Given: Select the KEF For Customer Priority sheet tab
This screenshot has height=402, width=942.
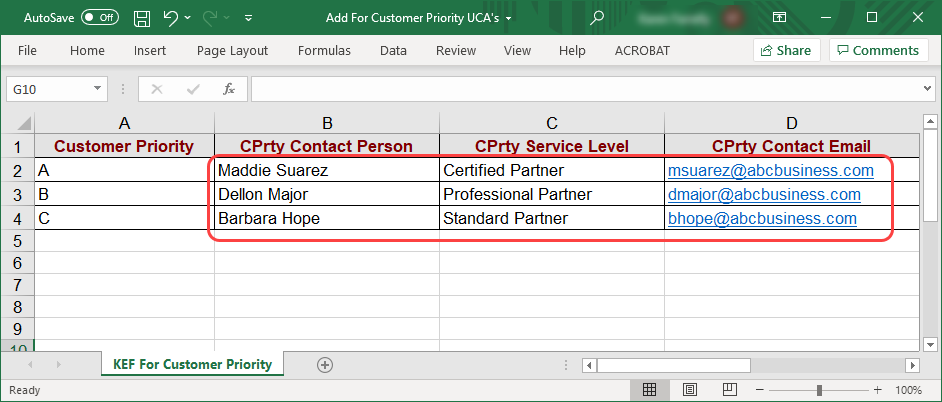Looking at the screenshot, I should [x=192, y=365].
